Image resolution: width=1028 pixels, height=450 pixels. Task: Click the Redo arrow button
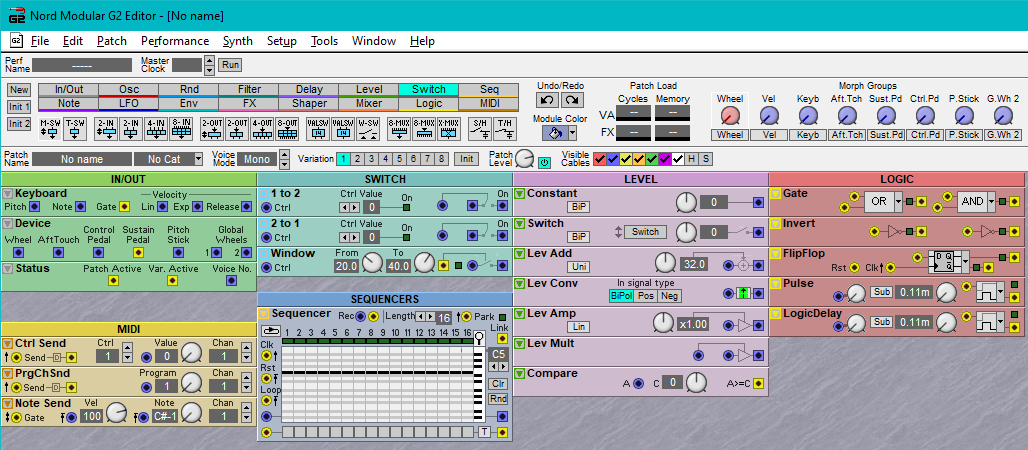[573, 100]
